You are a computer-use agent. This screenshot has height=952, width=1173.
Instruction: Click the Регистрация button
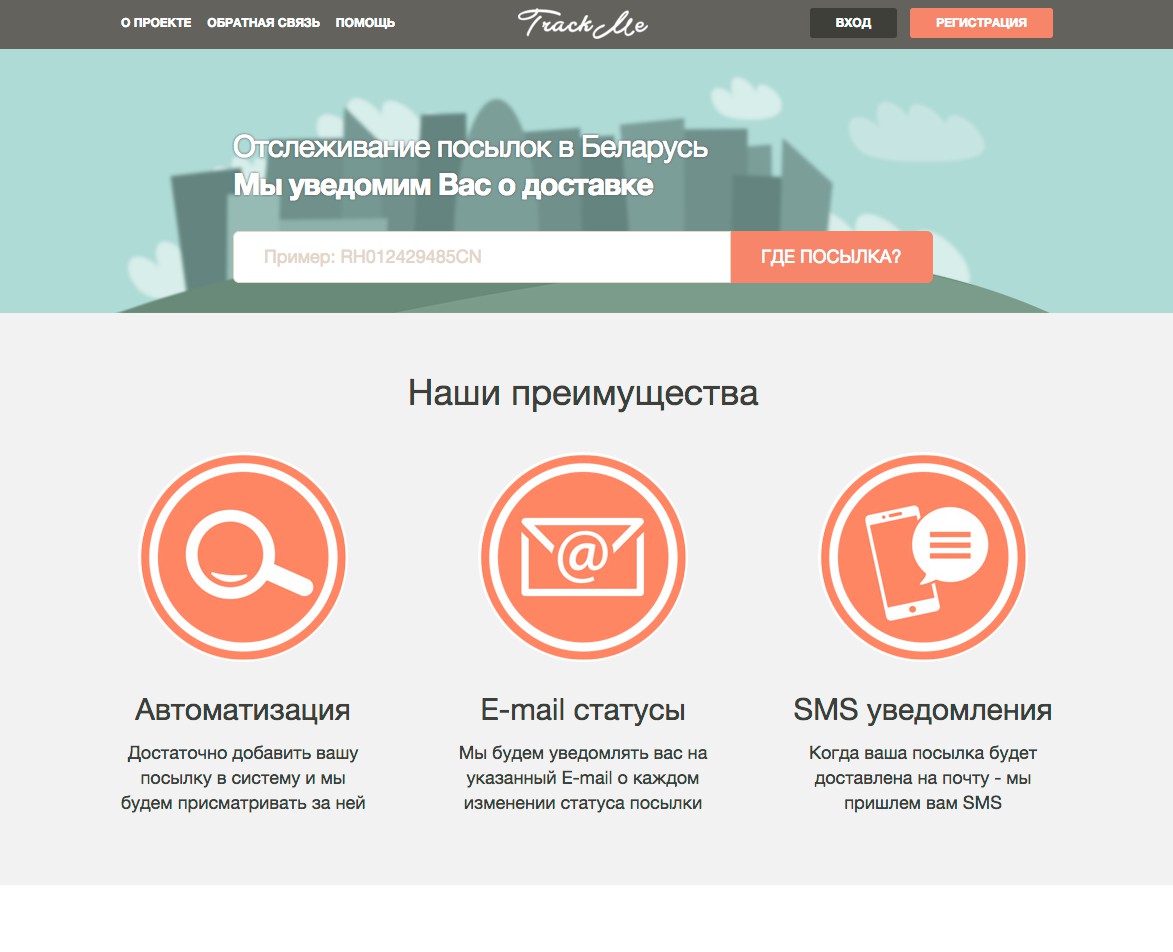click(x=981, y=23)
